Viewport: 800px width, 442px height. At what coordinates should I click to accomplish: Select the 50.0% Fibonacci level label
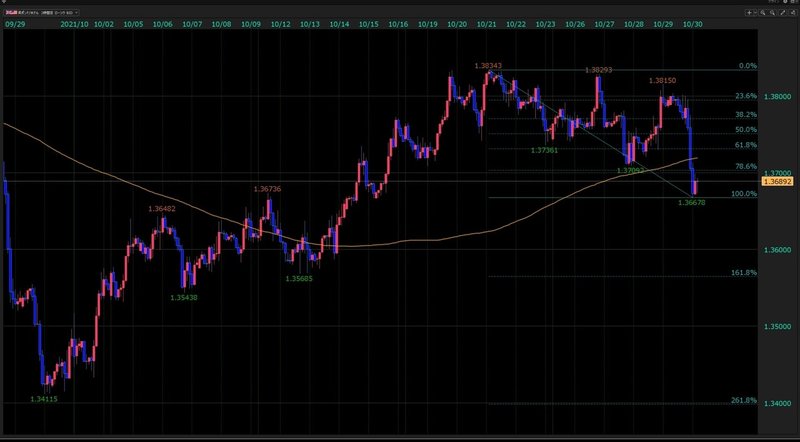point(746,130)
